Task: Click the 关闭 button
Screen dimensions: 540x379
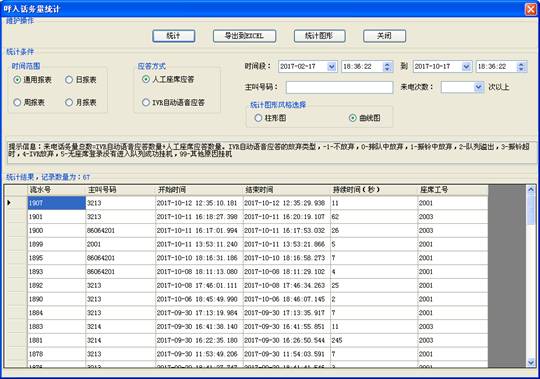Action: (x=384, y=36)
